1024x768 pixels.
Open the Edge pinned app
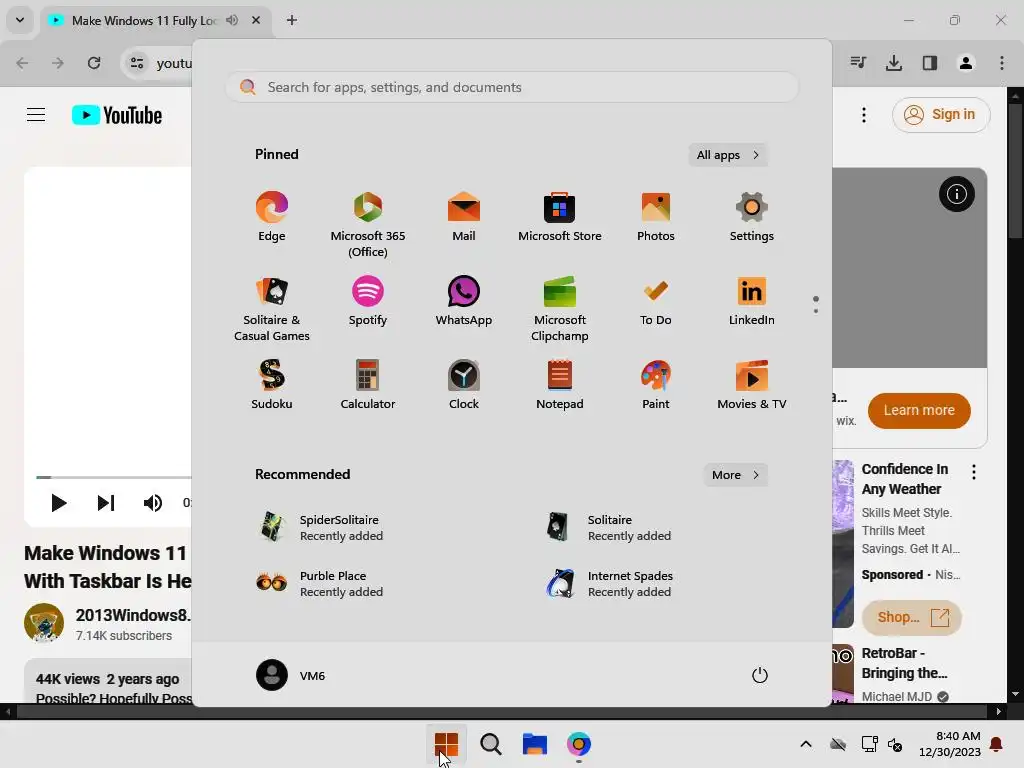[x=272, y=217]
